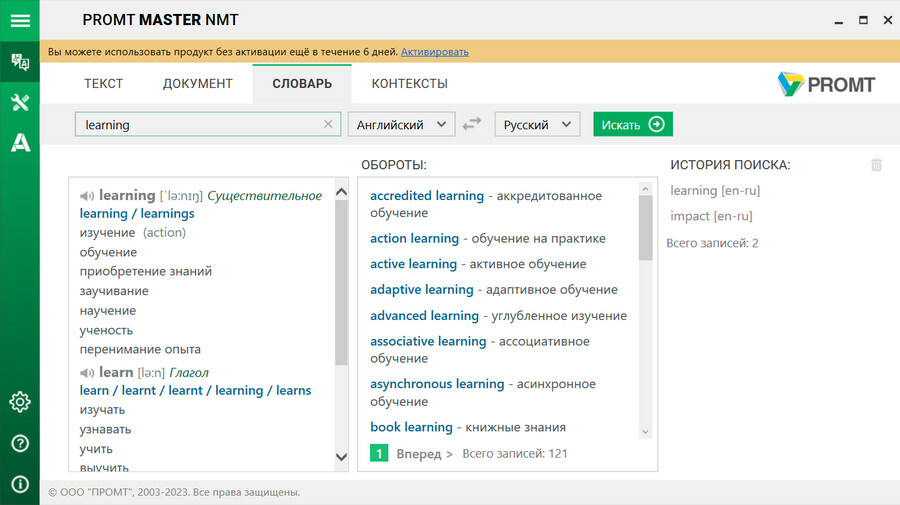
Task: Switch to the ТЕКСТ tab
Action: [x=103, y=84]
